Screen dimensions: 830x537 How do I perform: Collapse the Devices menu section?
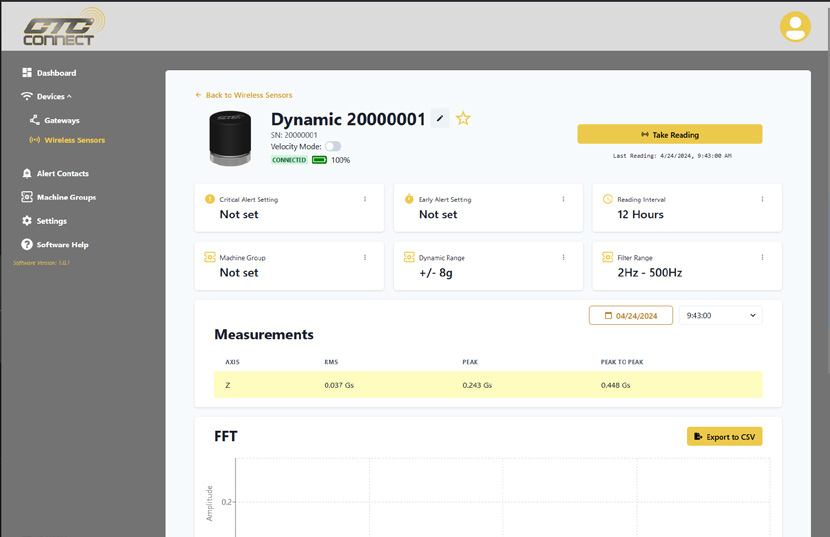point(69,96)
